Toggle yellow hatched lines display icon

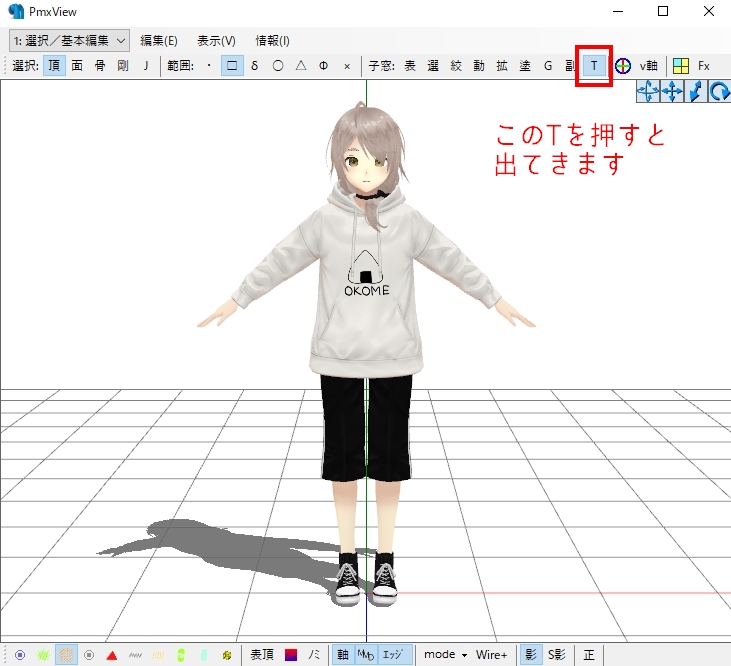tap(158, 655)
